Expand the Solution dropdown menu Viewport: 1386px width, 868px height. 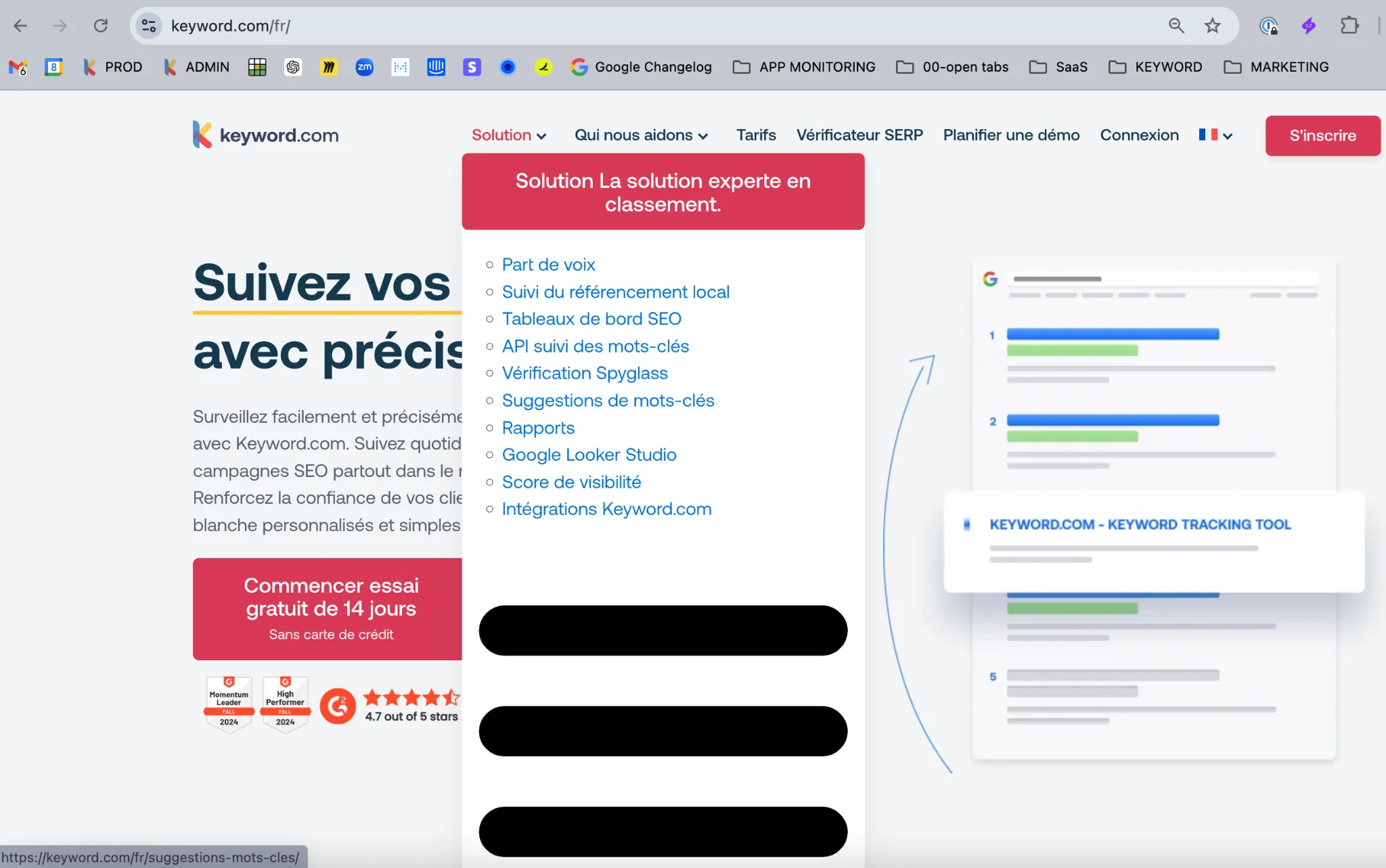509,135
